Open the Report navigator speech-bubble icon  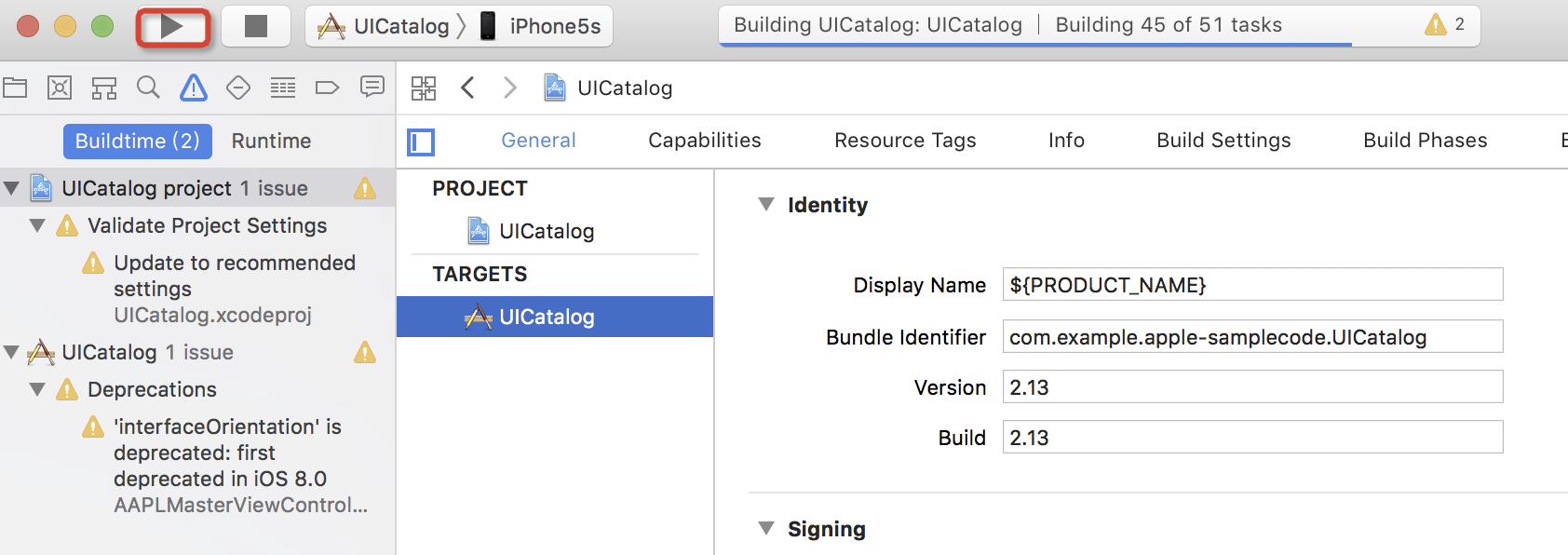(372, 88)
